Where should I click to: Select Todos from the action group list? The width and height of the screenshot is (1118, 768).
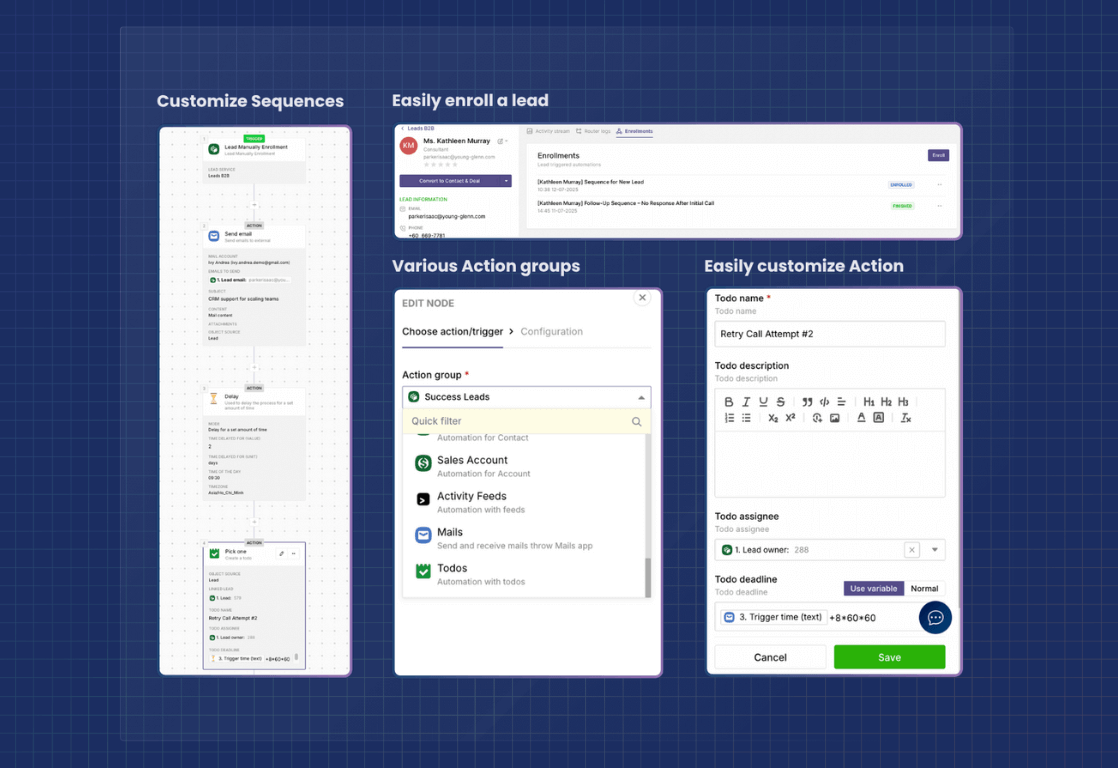pos(452,569)
